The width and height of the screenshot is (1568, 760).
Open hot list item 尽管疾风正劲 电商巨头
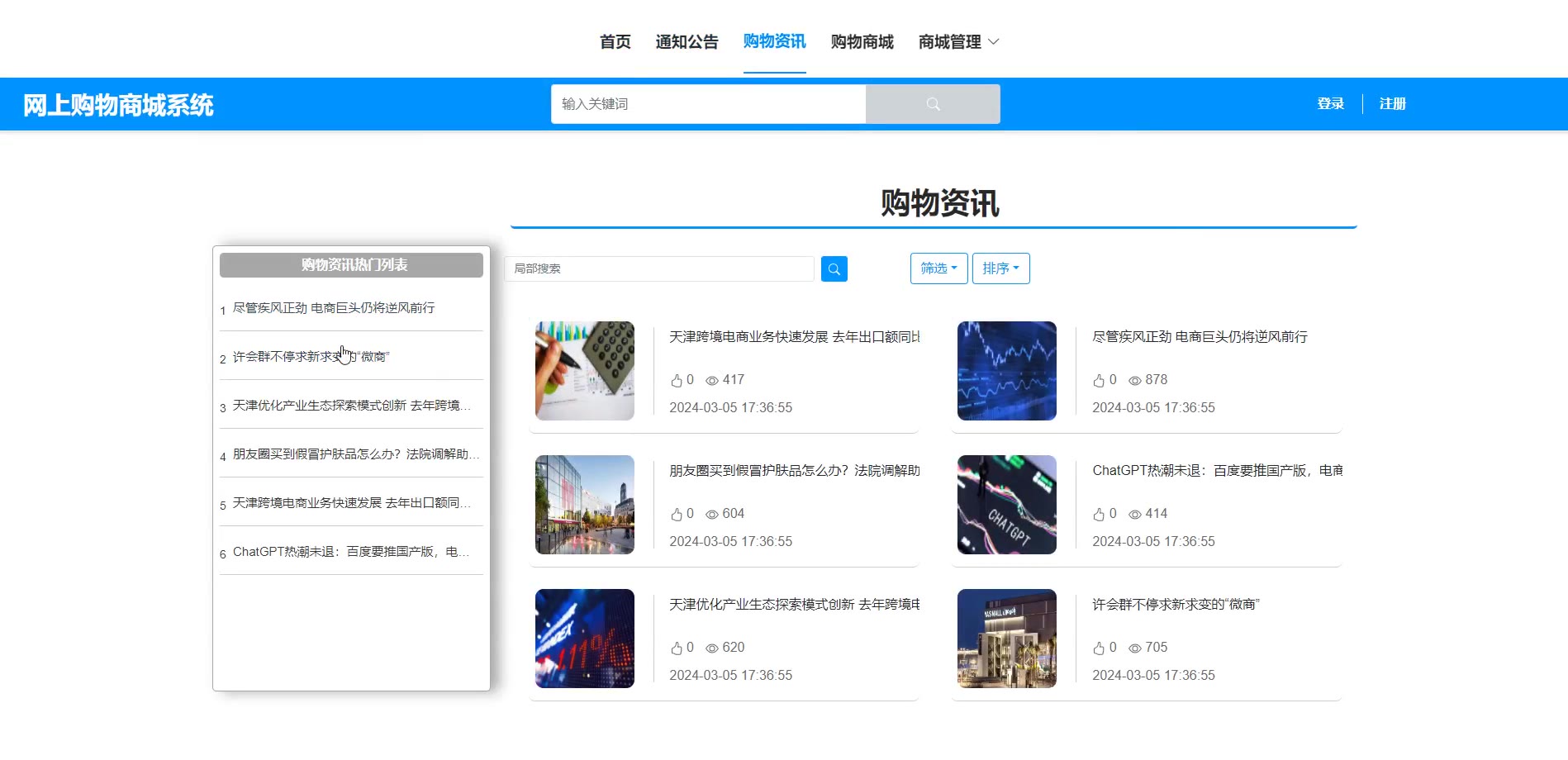tap(334, 308)
